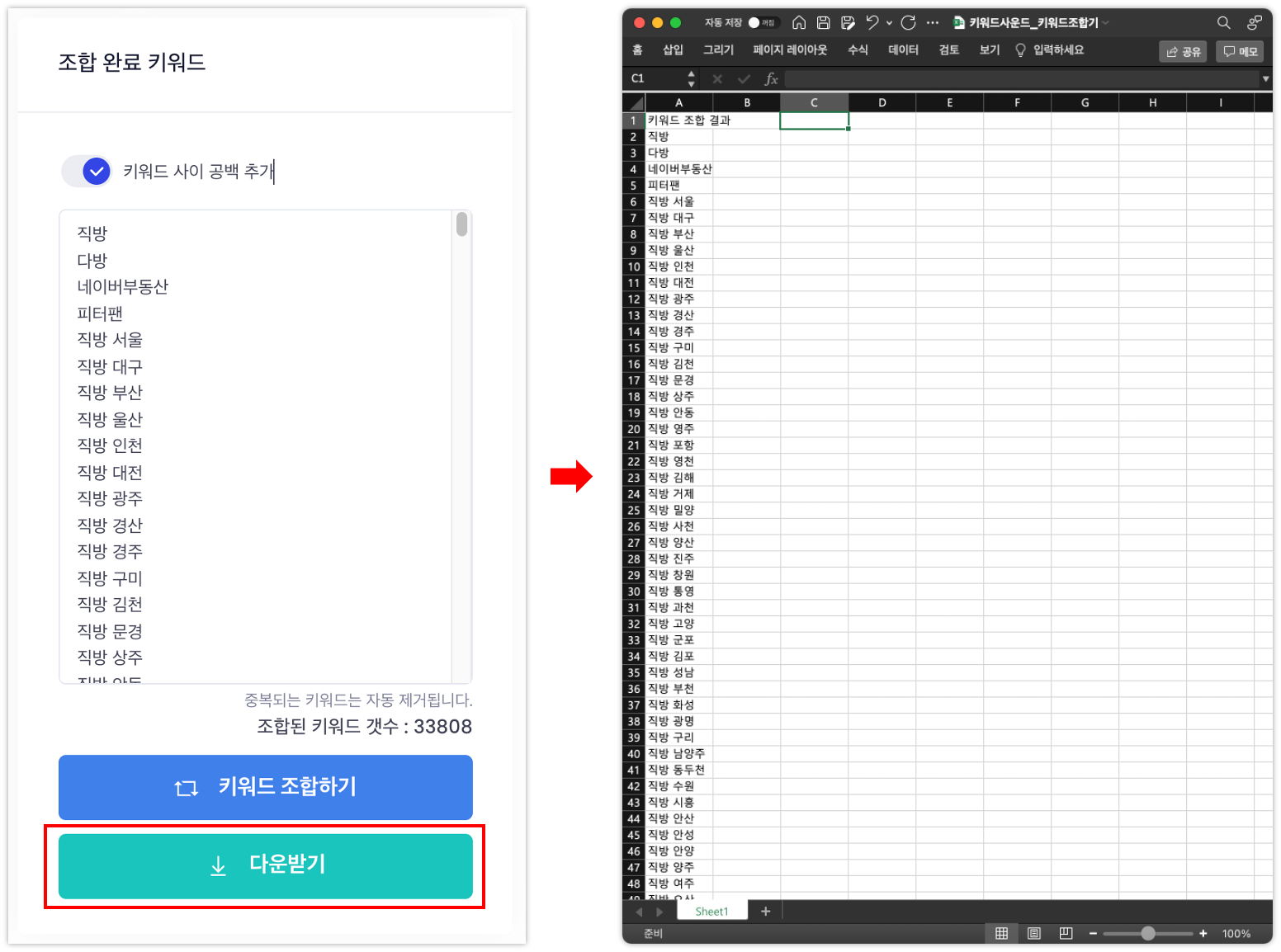Click the Sheet1 tab

pos(711,911)
